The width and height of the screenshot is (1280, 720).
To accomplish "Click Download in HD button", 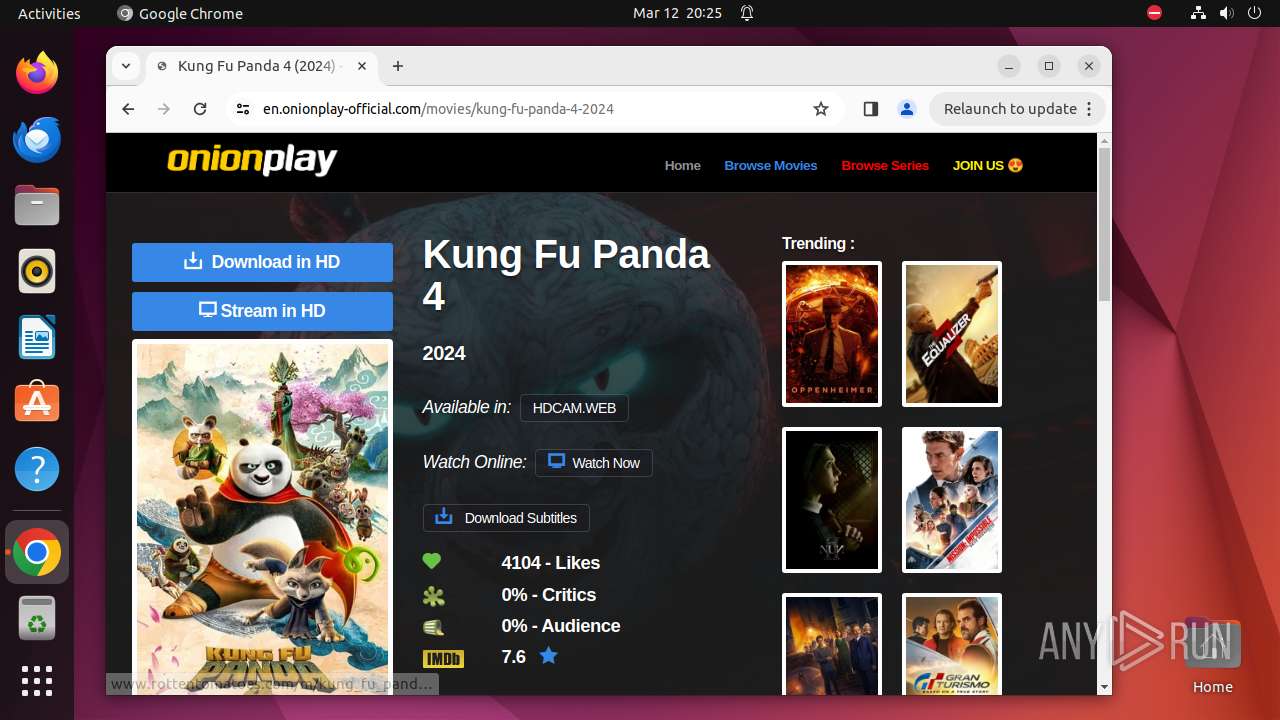I will [x=262, y=262].
